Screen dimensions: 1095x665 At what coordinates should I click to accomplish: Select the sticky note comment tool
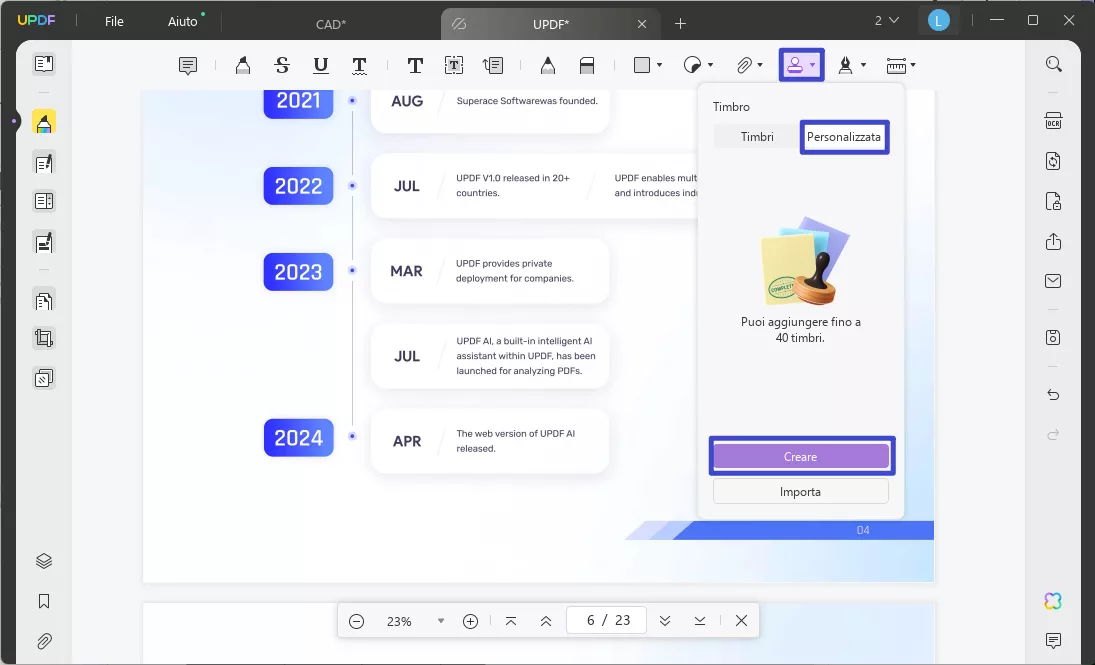[188, 66]
